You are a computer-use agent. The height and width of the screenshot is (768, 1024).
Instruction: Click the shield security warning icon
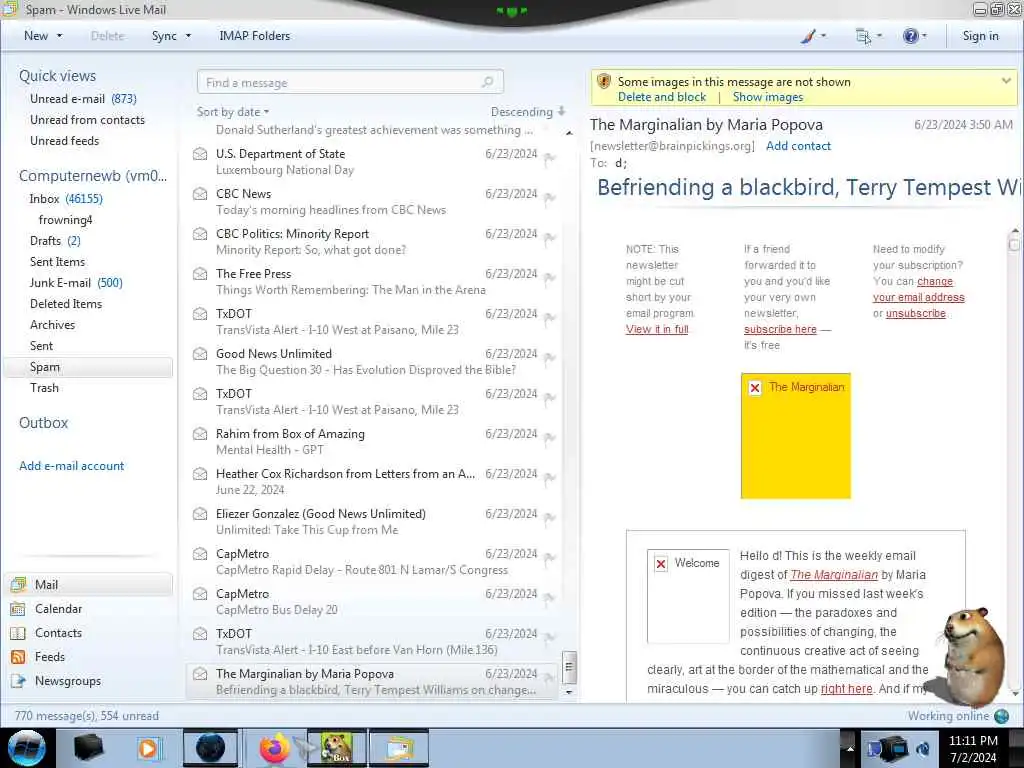(x=604, y=82)
